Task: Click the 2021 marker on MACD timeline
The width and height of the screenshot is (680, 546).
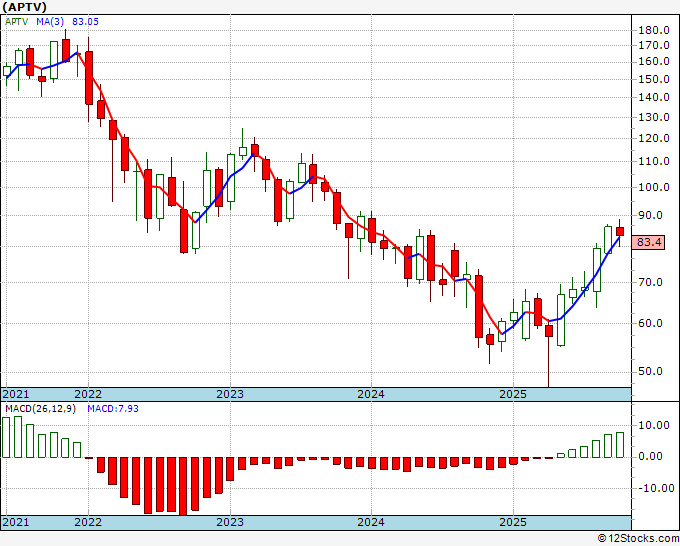Action: click(16, 522)
